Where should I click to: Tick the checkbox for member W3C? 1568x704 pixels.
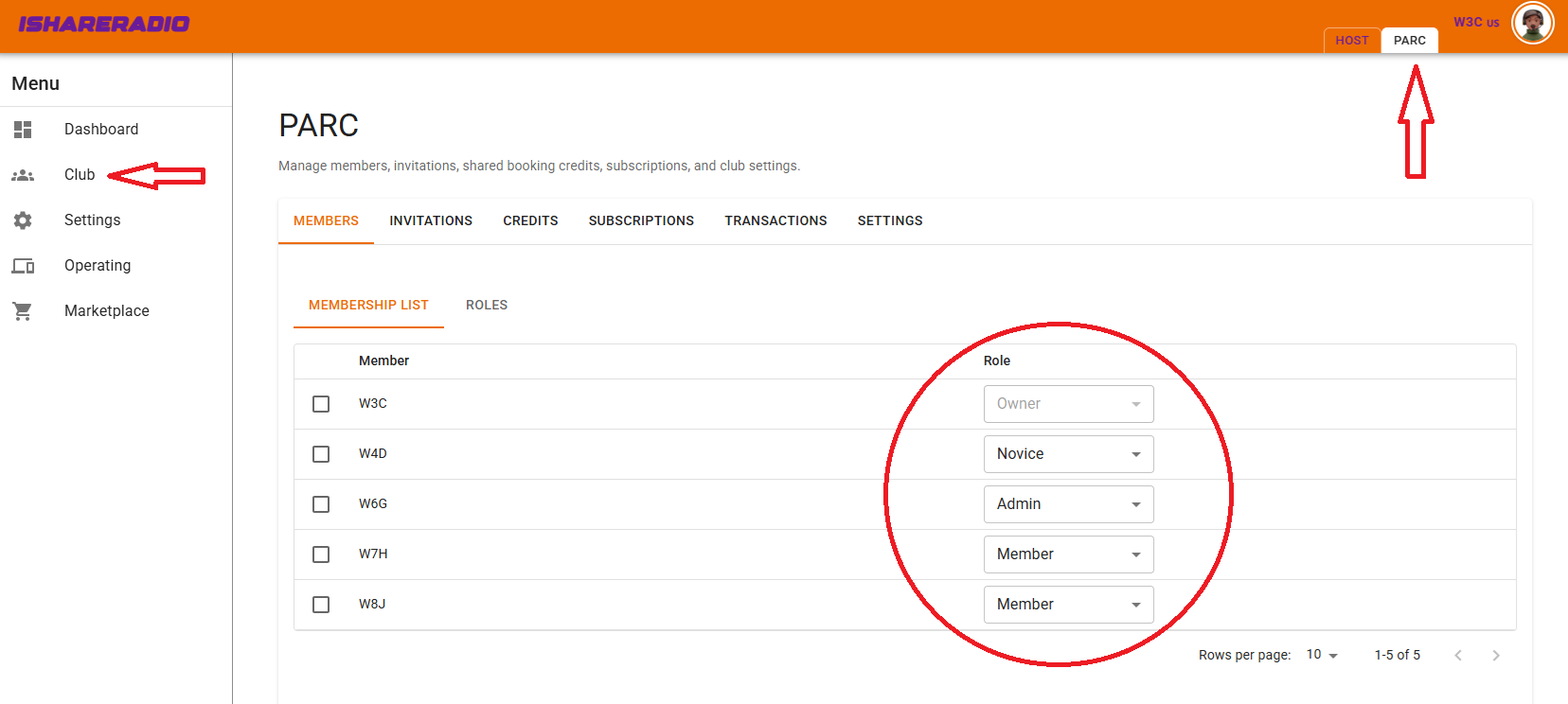click(321, 404)
